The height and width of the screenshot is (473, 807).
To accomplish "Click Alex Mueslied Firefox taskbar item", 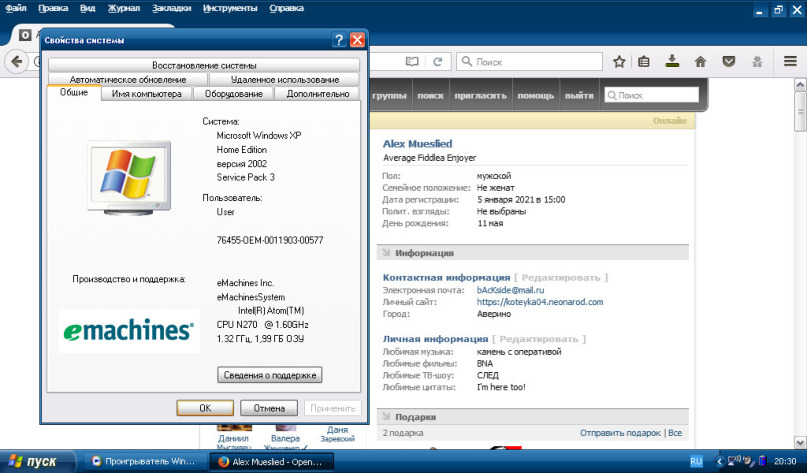I will pos(271,462).
